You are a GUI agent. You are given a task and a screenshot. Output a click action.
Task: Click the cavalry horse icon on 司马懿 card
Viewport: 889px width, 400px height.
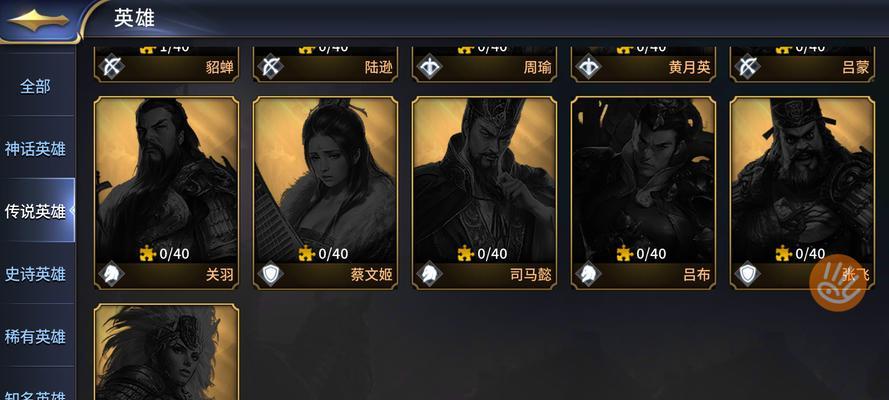pos(429,274)
